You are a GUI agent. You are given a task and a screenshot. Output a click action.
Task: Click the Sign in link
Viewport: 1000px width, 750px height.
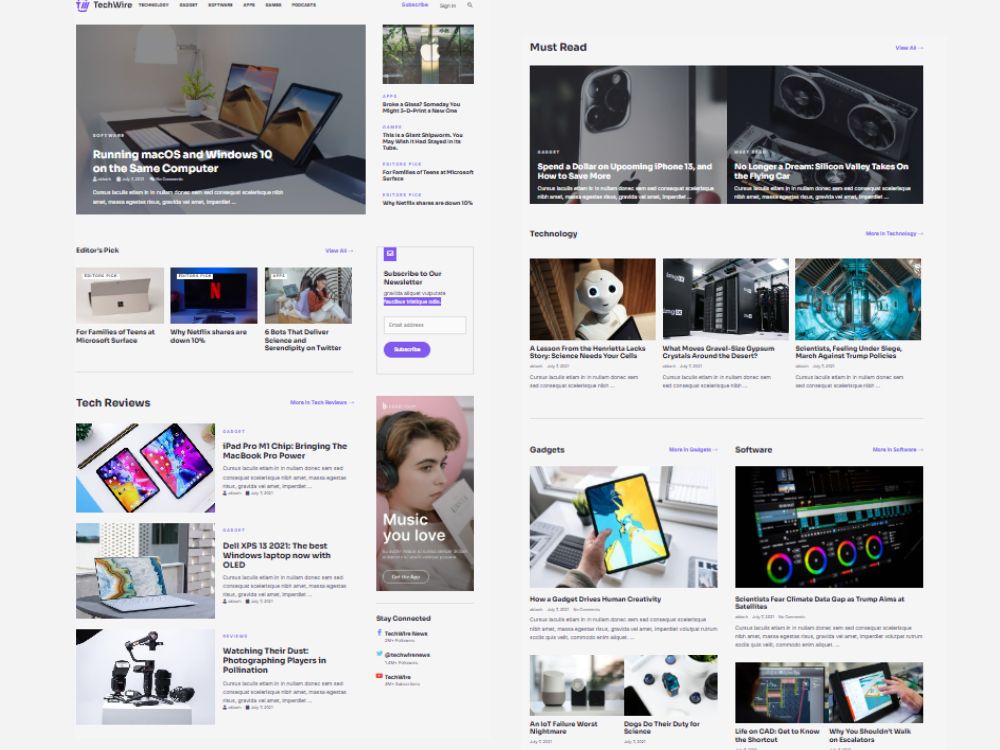[x=448, y=5]
